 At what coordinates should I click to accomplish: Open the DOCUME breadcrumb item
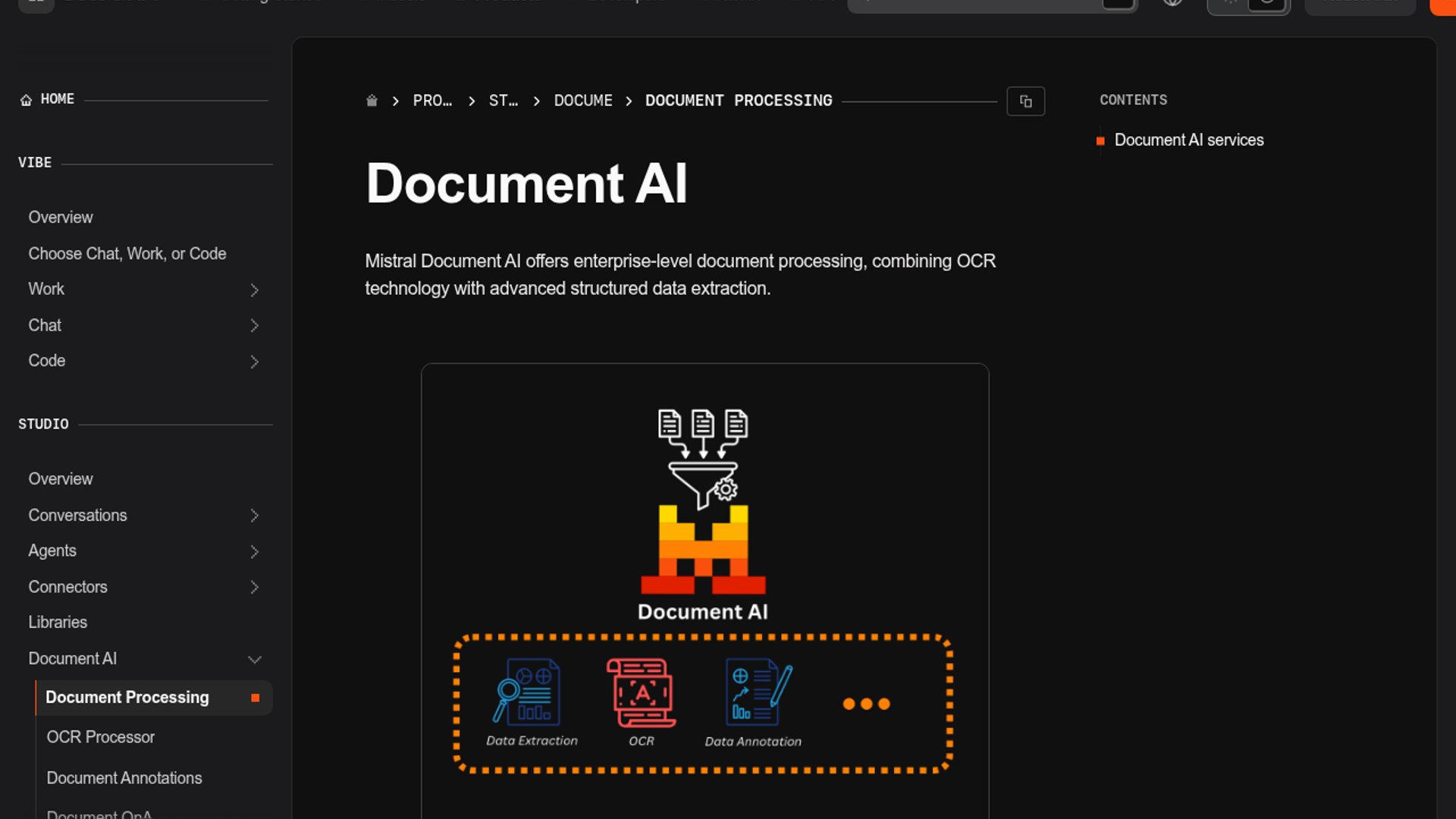click(x=583, y=101)
